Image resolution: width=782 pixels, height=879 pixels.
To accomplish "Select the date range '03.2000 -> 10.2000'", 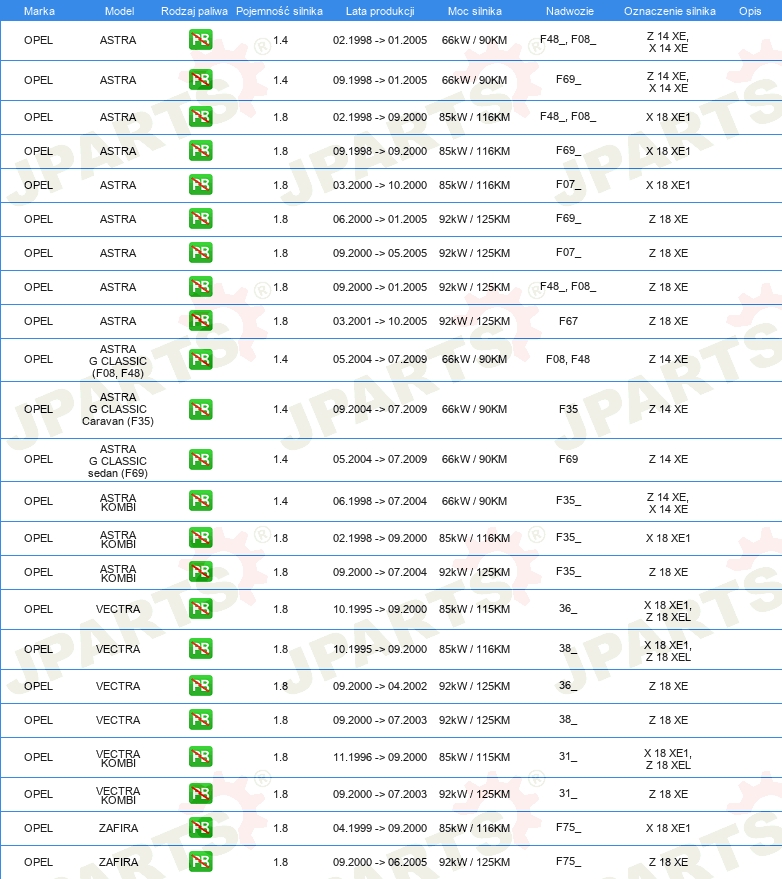I will [x=380, y=185].
